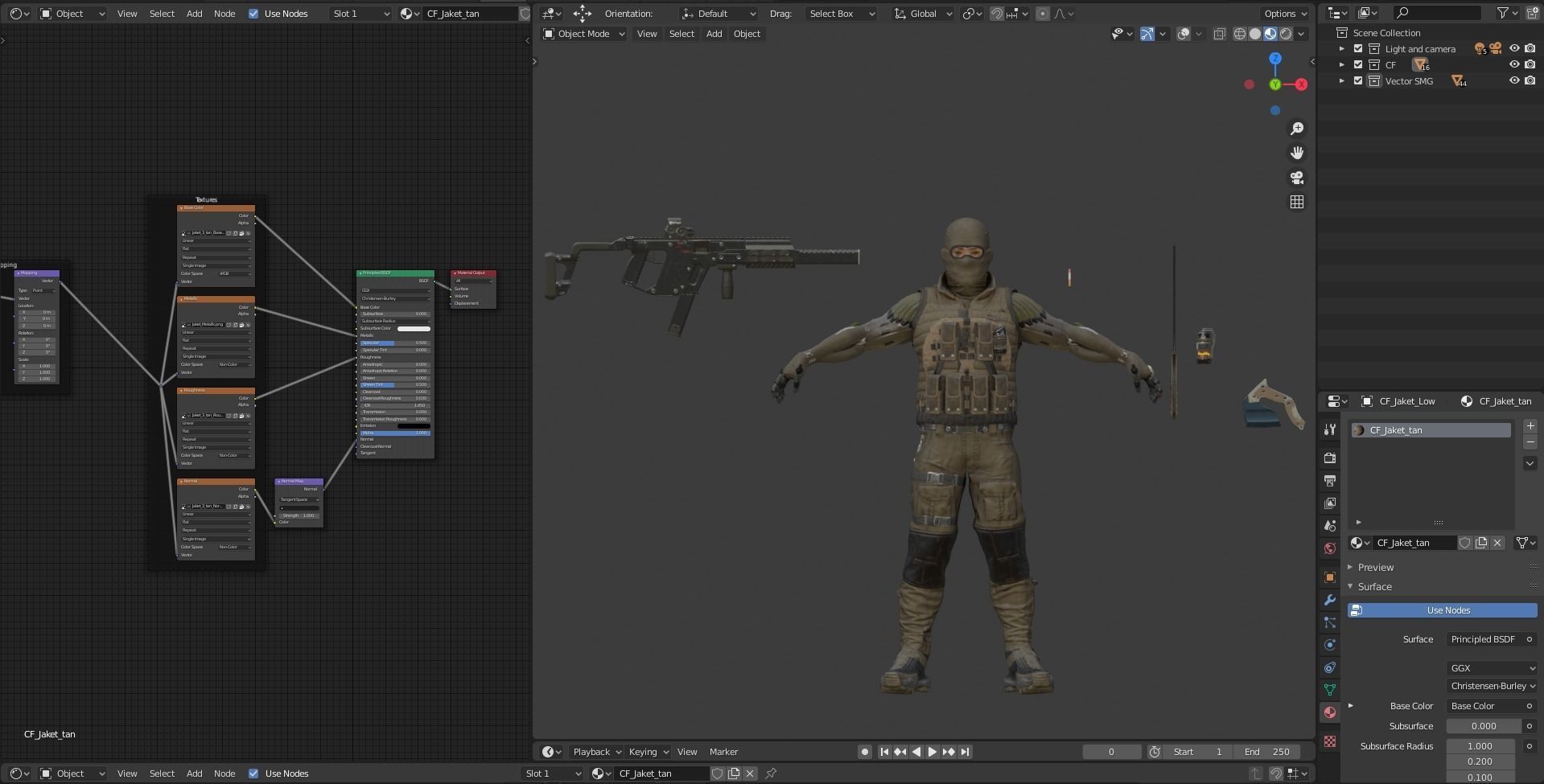Toggle viewport gizmos display

coord(1147,34)
